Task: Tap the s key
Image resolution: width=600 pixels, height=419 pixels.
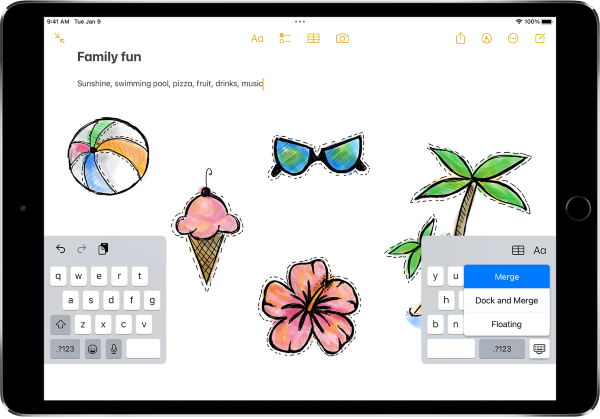Action: (x=91, y=300)
